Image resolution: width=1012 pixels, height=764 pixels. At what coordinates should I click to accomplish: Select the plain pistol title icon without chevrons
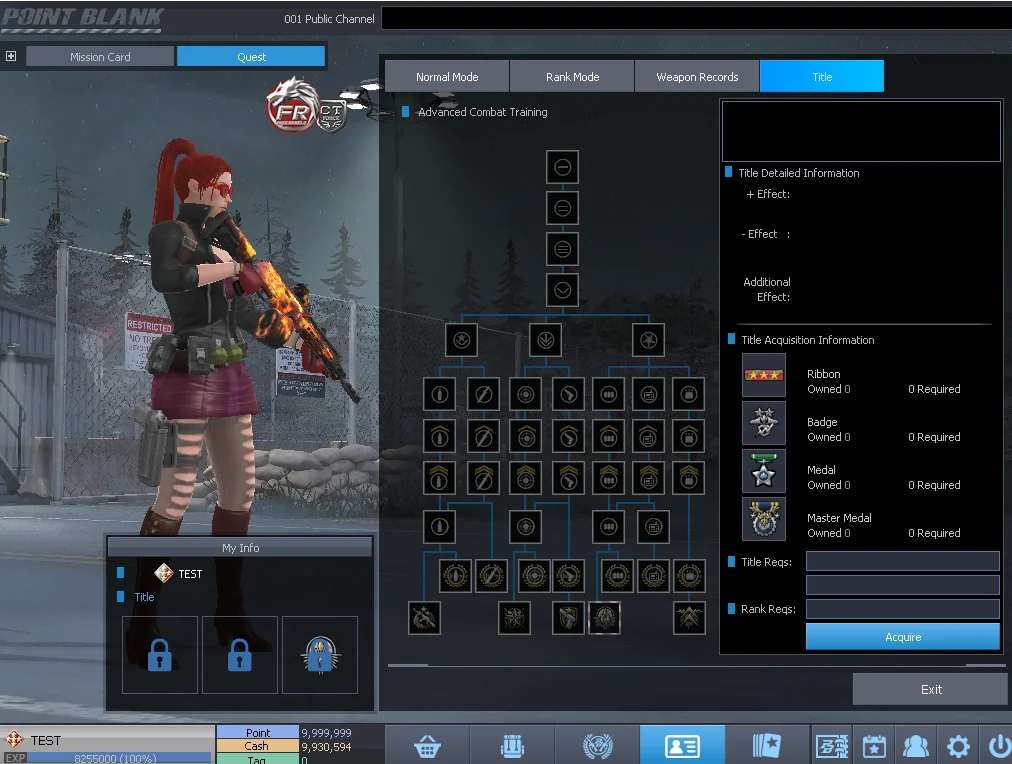tap(569, 394)
